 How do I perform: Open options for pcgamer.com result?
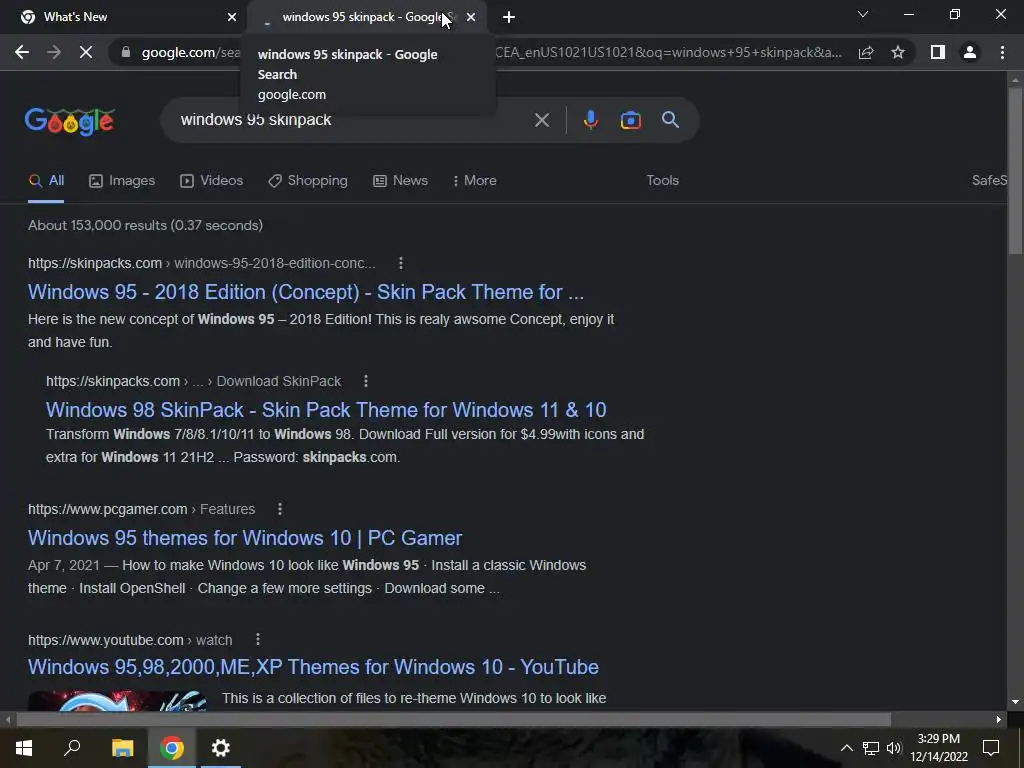click(280, 509)
